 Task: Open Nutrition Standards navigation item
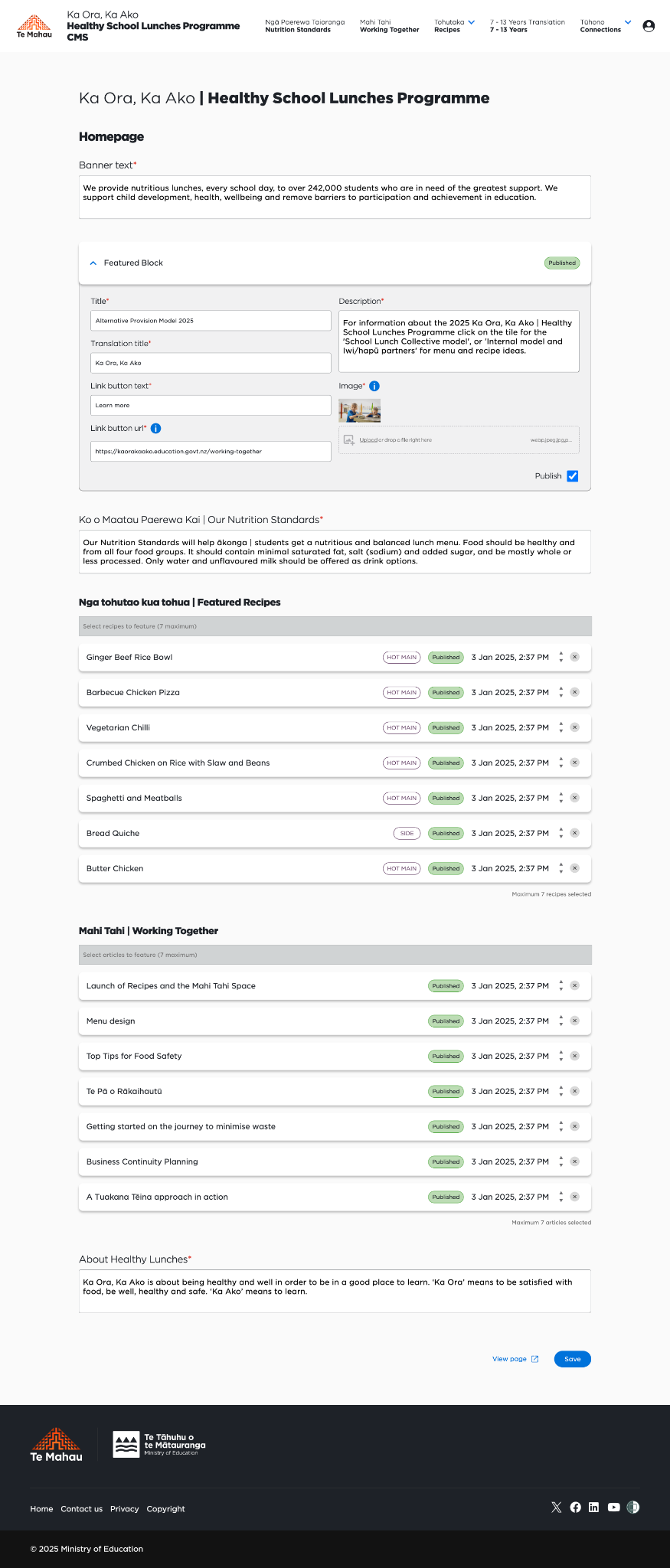pos(304,26)
